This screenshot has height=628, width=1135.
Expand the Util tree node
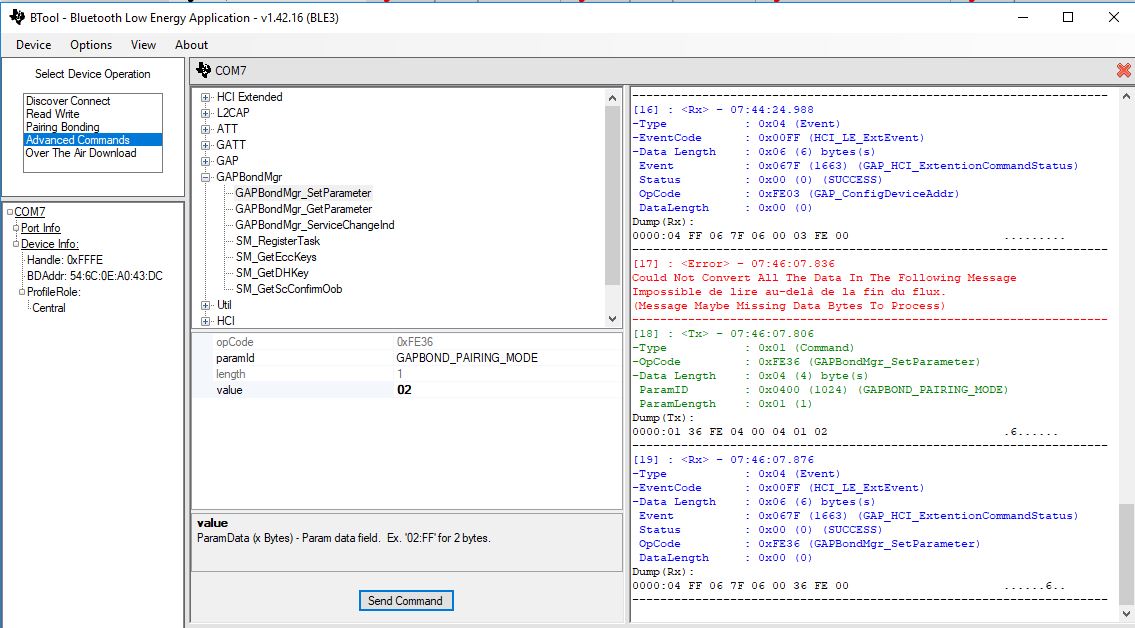click(x=206, y=305)
